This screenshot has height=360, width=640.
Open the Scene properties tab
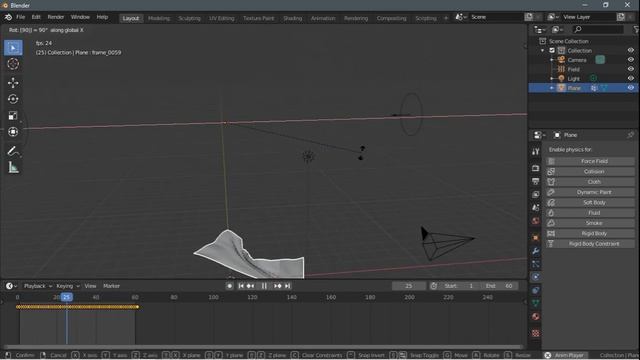[x=536, y=207]
